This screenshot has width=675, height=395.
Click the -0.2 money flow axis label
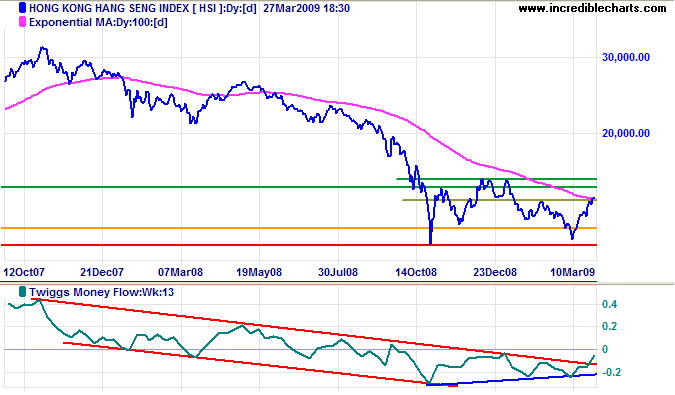click(x=611, y=372)
